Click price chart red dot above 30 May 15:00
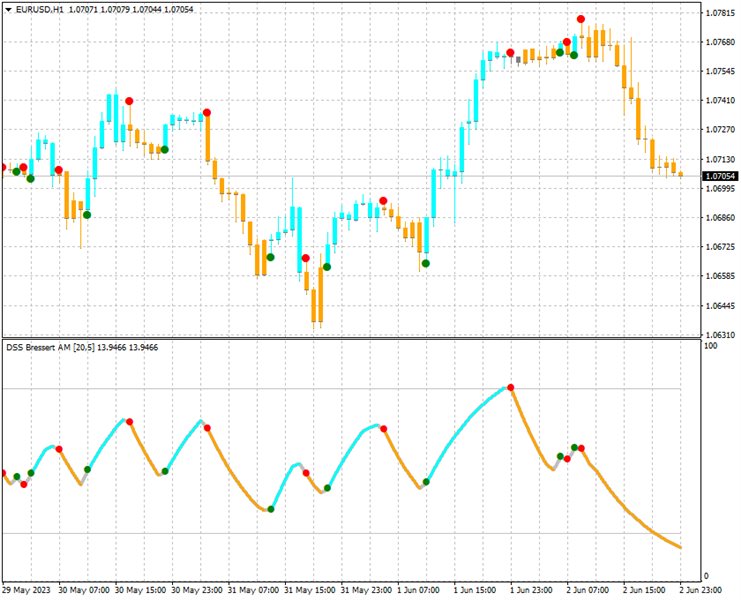The image size is (741, 600). (129, 101)
